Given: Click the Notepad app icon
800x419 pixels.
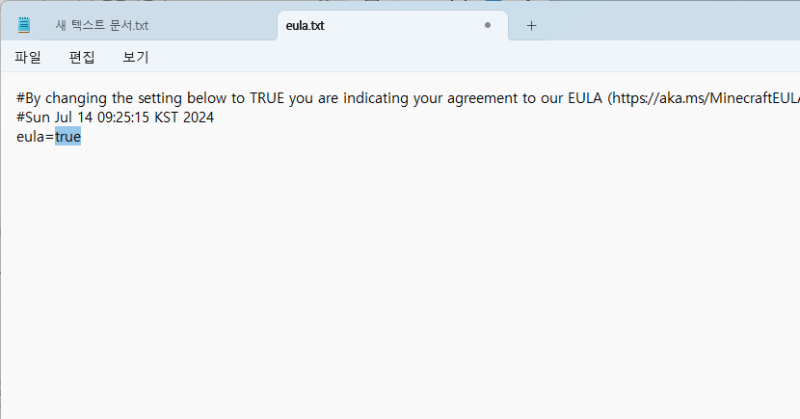Looking at the screenshot, I should [x=24, y=24].
